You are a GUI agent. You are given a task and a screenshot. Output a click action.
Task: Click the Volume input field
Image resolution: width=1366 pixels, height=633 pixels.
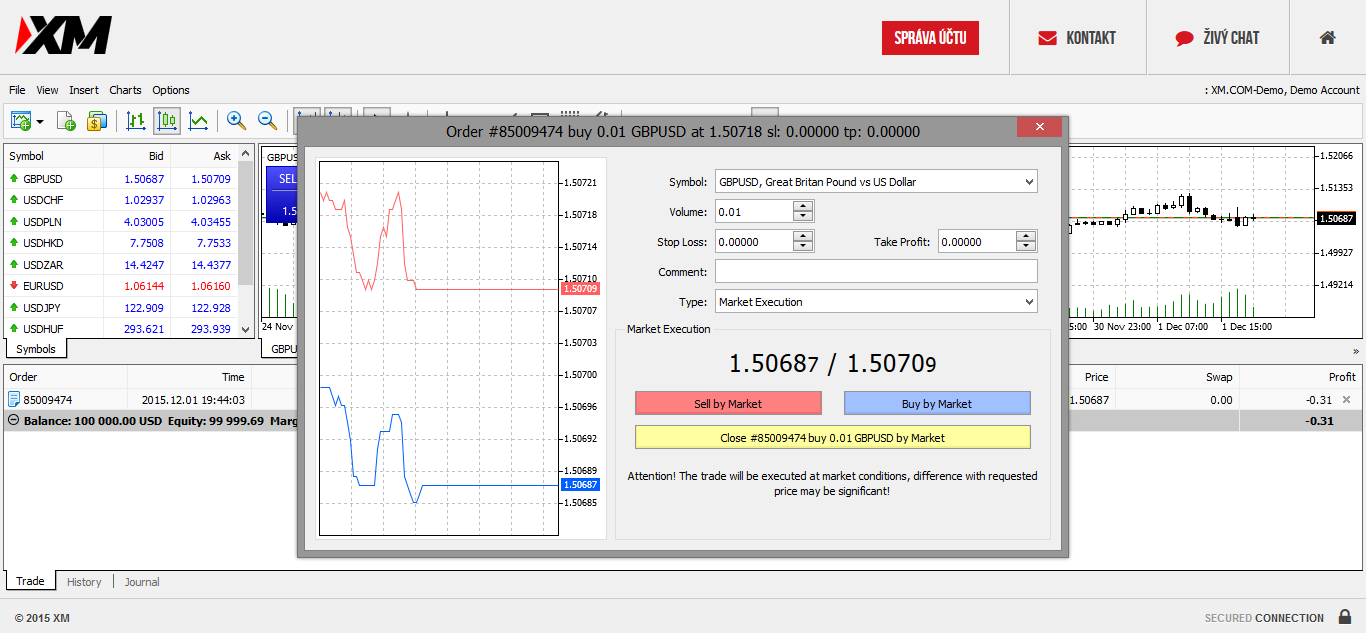[754, 211]
